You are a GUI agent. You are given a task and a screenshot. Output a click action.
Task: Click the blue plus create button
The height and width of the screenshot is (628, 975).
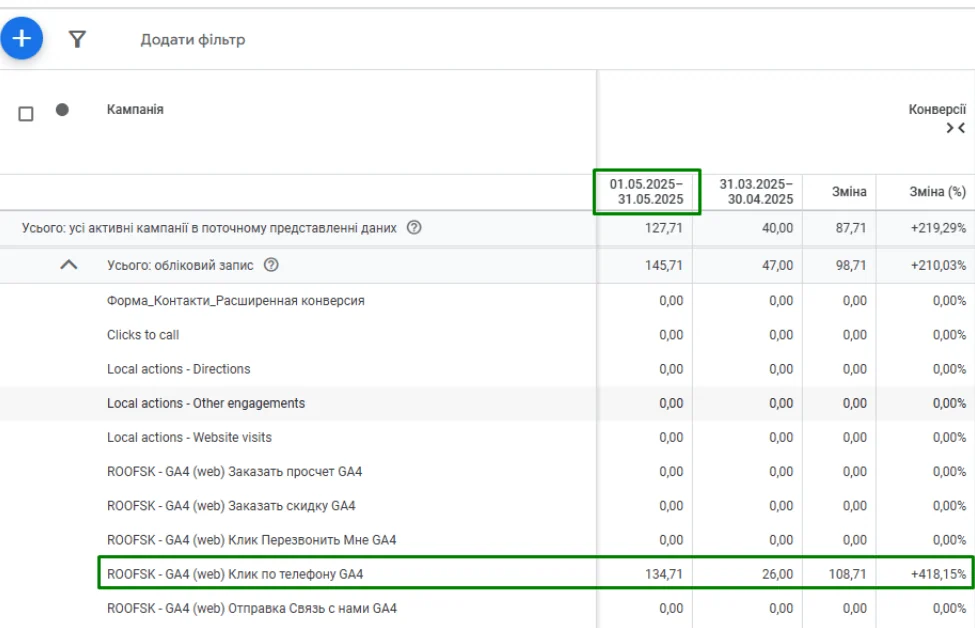click(22, 38)
